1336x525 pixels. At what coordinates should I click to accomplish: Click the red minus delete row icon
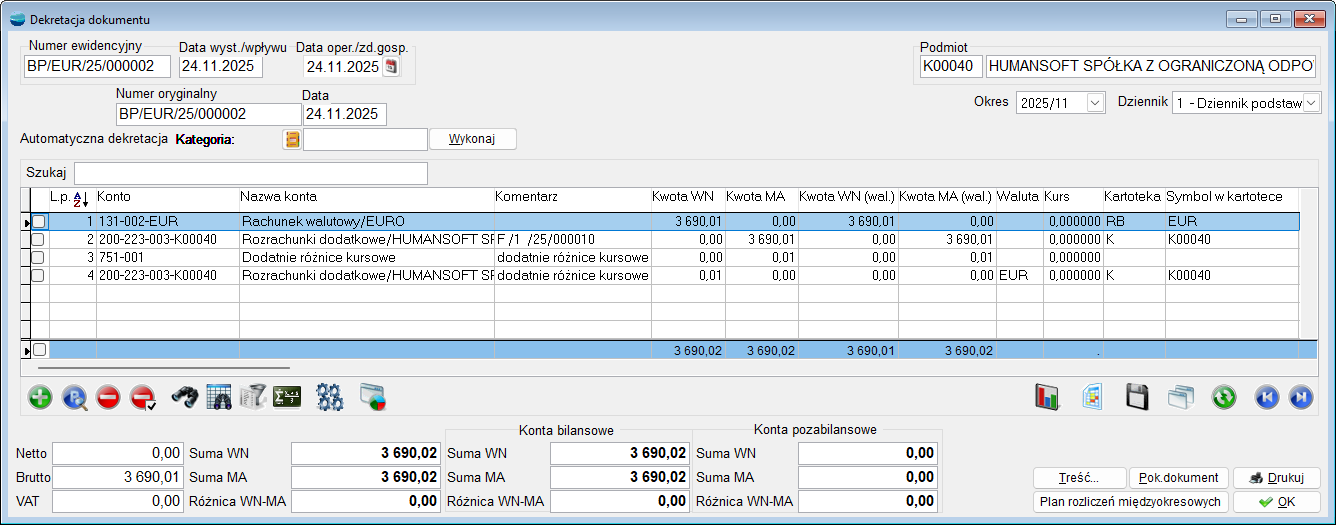109,397
